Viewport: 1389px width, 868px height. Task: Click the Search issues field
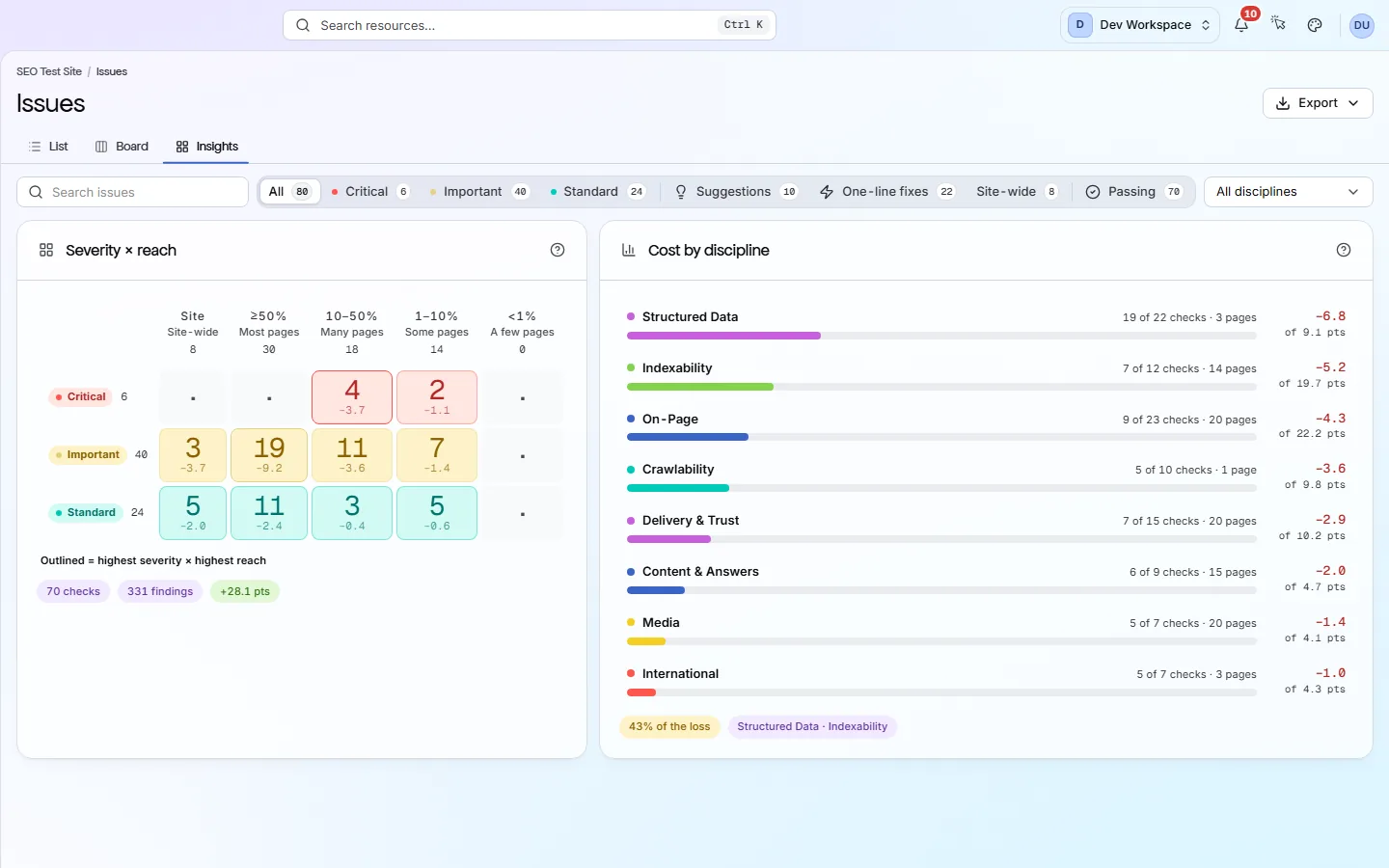tap(132, 192)
